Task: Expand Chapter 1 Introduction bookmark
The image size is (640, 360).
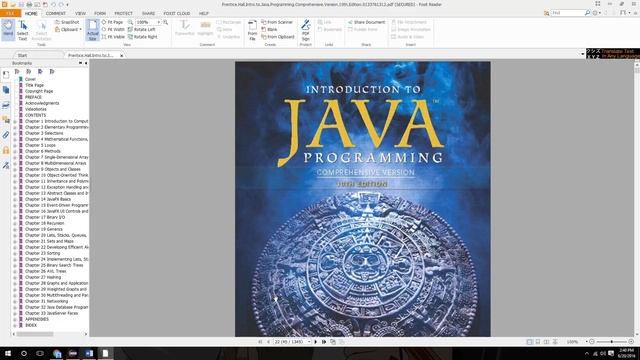Action: pyautogui.click(x=15, y=122)
